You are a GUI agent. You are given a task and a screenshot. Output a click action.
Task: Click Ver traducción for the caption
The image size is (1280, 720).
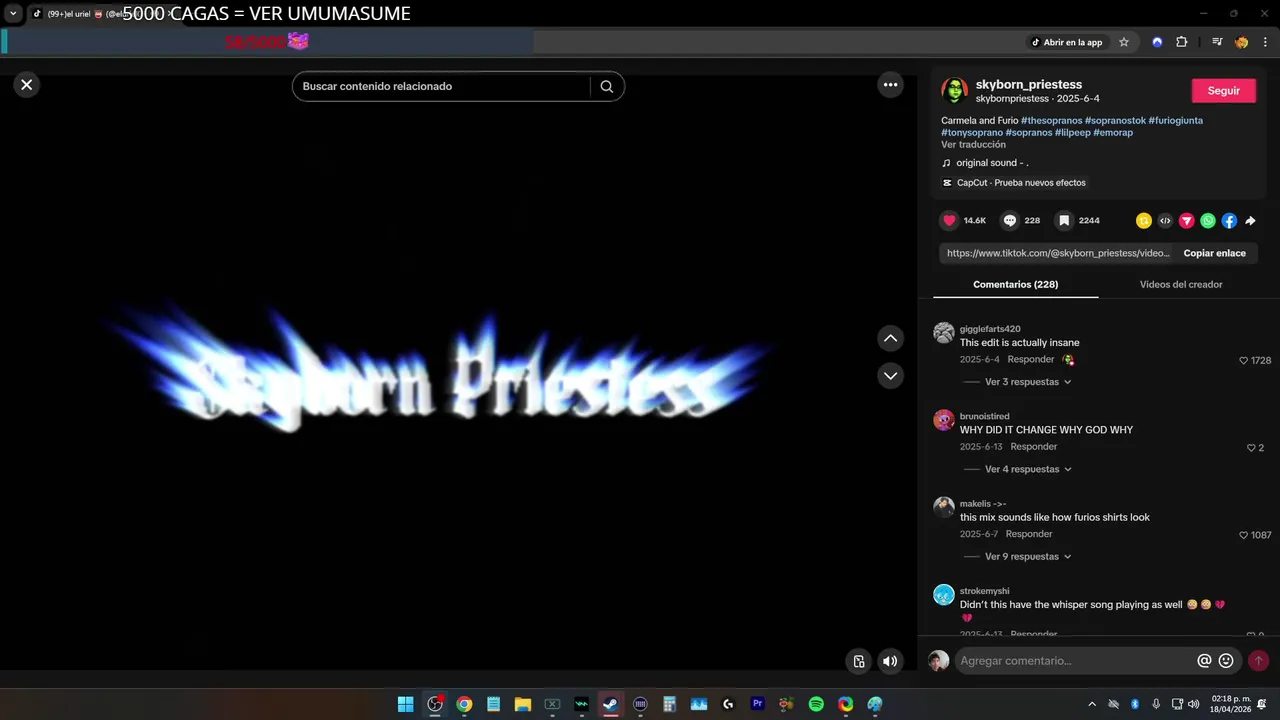(x=973, y=144)
